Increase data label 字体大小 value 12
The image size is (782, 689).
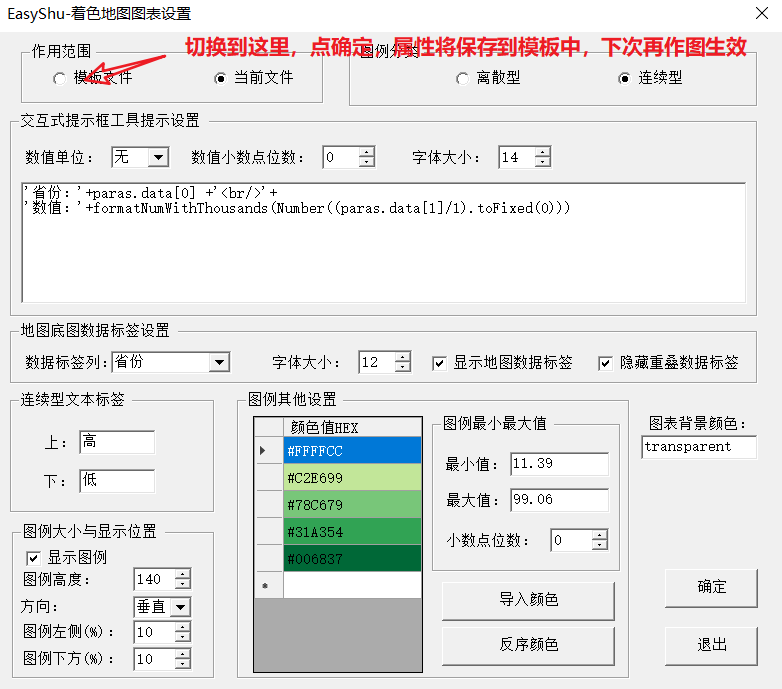402,357
